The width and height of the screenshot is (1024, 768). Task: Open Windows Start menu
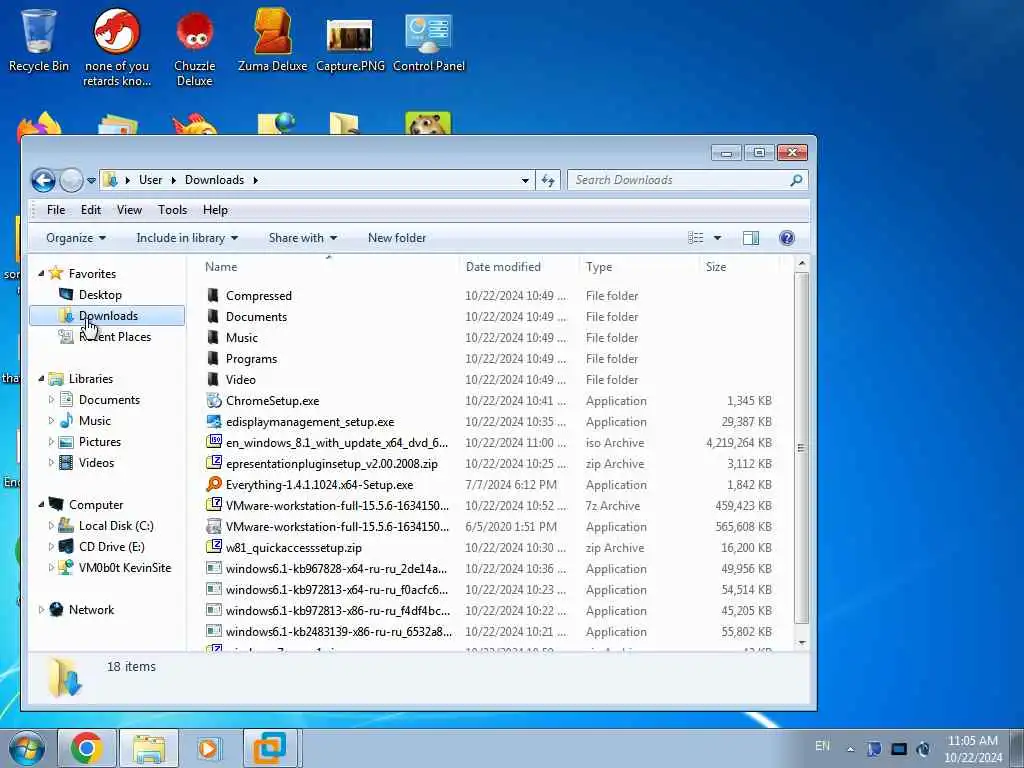27,748
